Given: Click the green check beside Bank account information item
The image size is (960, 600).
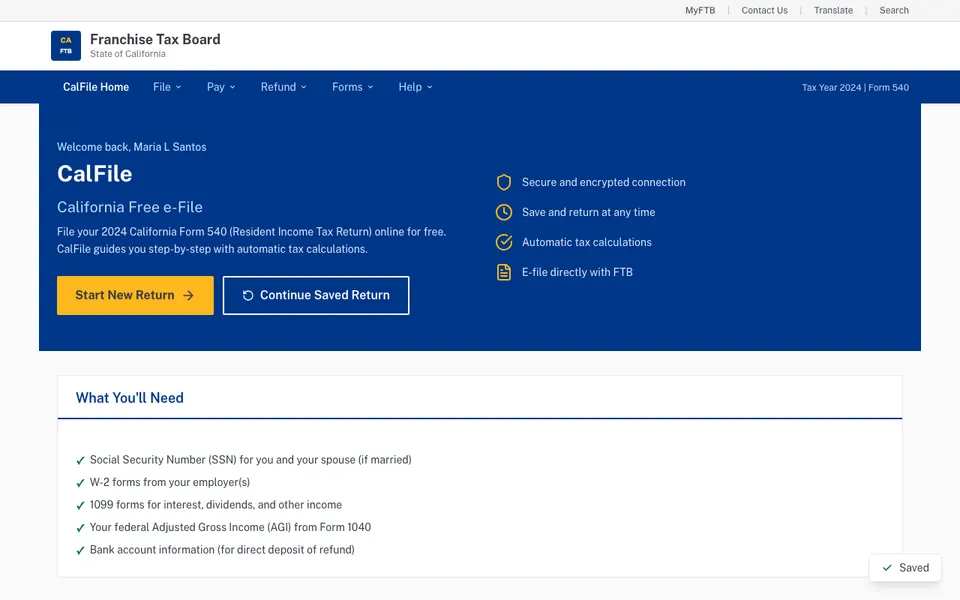Looking at the screenshot, I should point(80,550).
